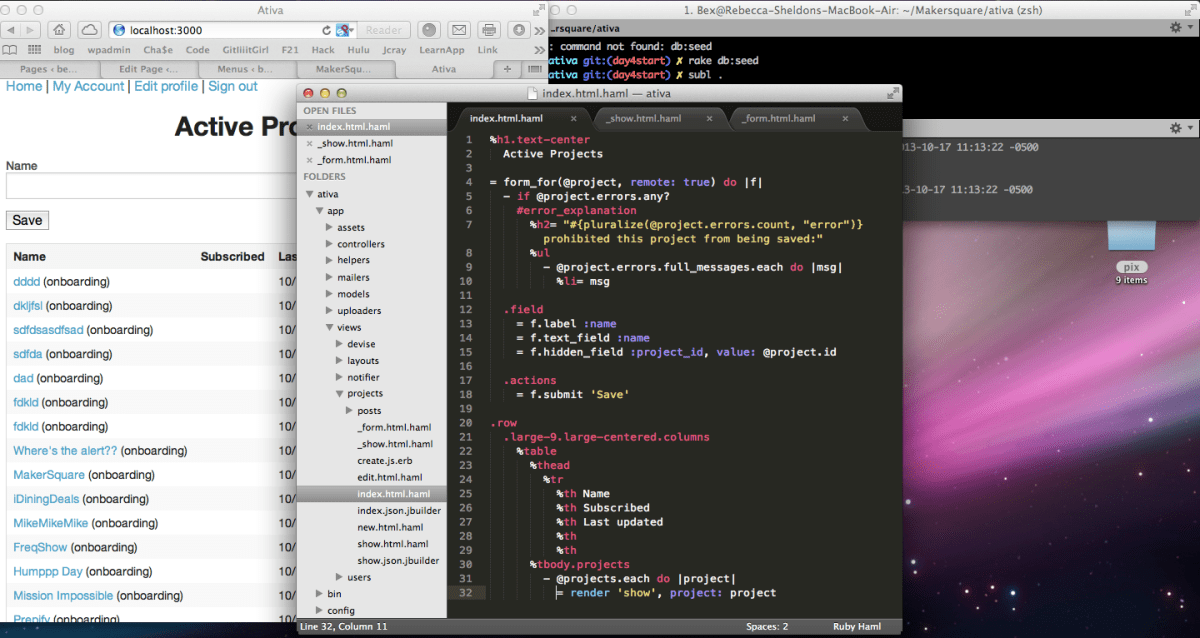Click the mail envelope toolbar icon
Viewport: 1200px width, 638px height.
click(458, 30)
